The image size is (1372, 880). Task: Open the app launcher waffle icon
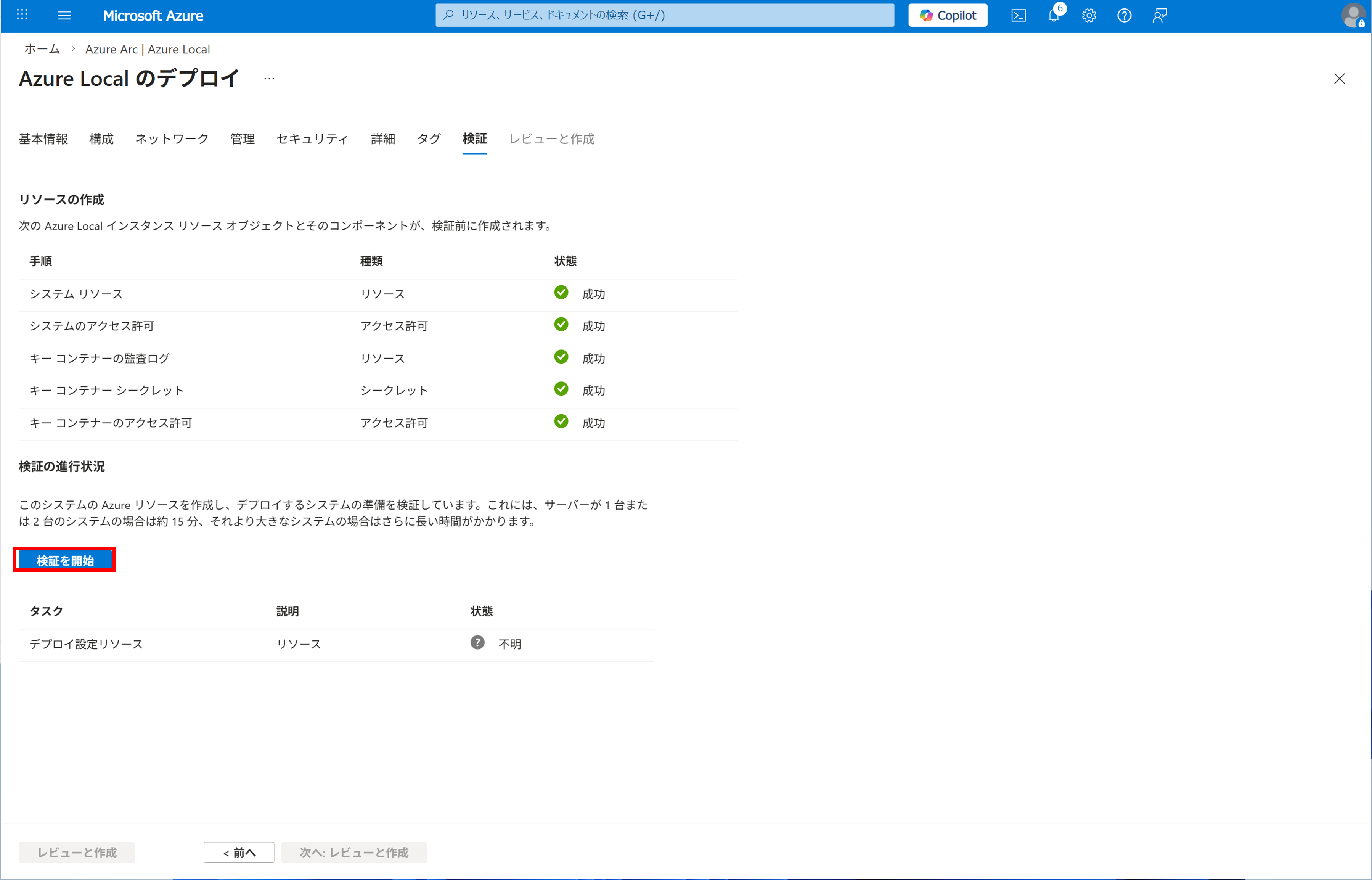pos(22,15)
